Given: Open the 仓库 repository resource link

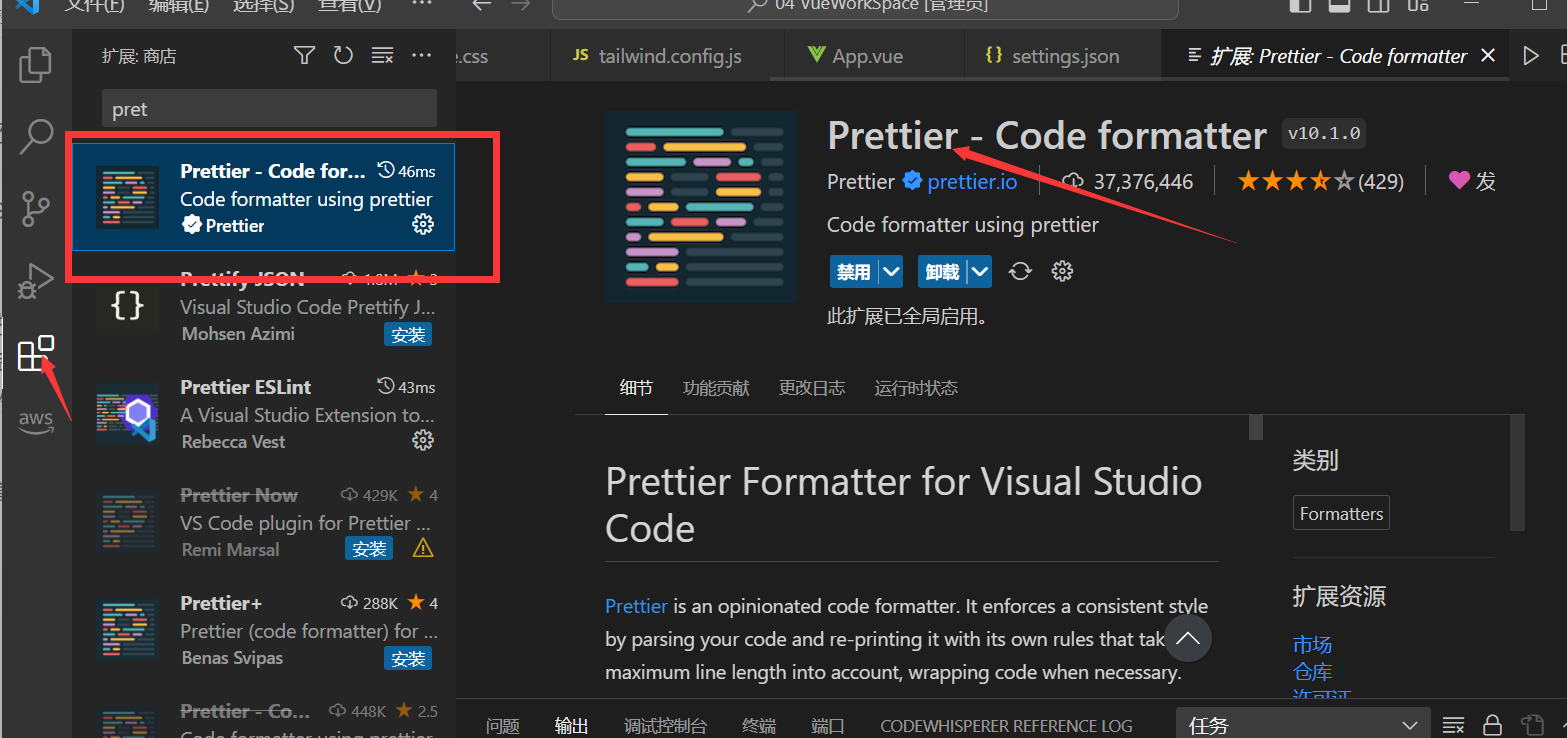Looking at the screenshot, I should coord(1312,671).
